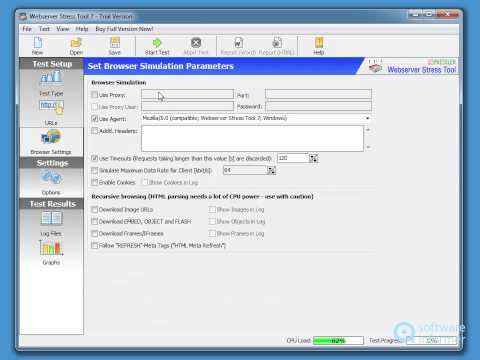Click the CPU Load progress bar

(338, 340)
